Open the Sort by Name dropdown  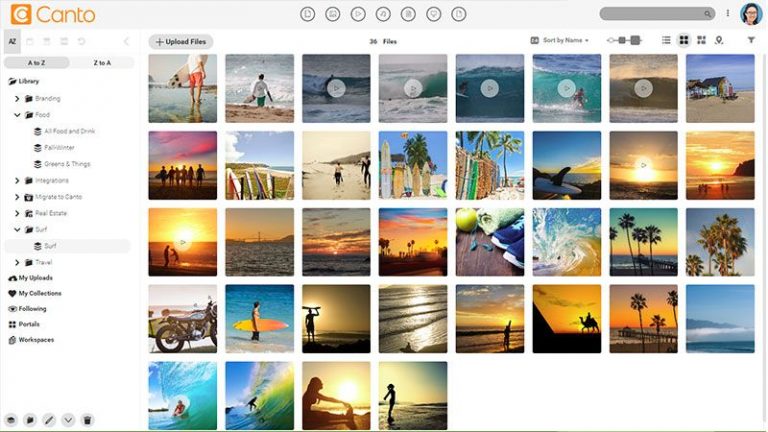pyautogui.click(x=560, y=40)
